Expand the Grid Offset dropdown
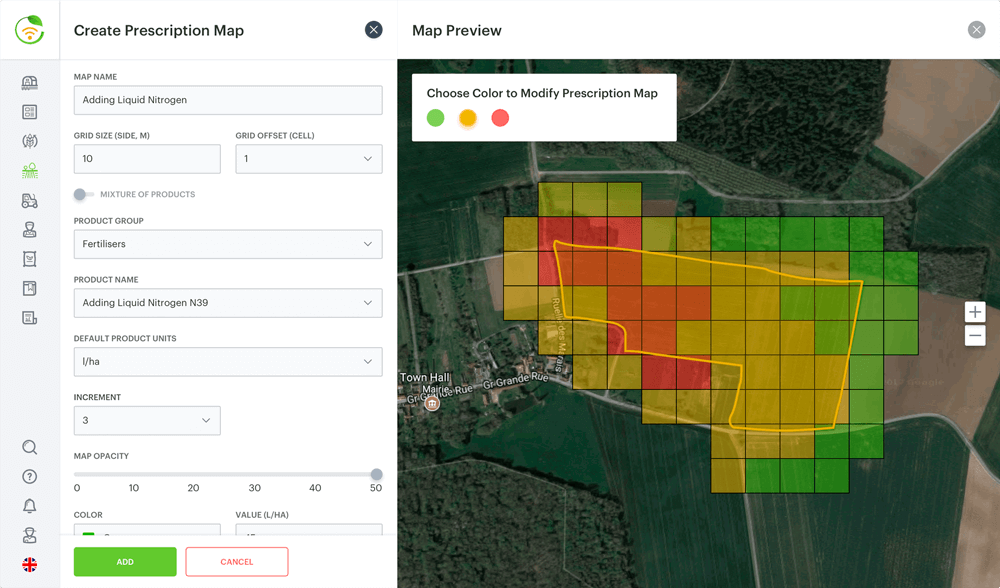This screenshot has height=588, width=1000. click(x=308, y=159)
